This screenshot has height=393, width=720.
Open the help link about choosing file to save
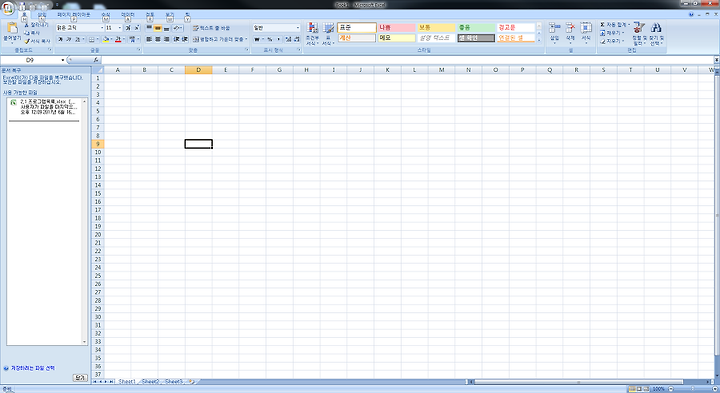click(33, 368)
